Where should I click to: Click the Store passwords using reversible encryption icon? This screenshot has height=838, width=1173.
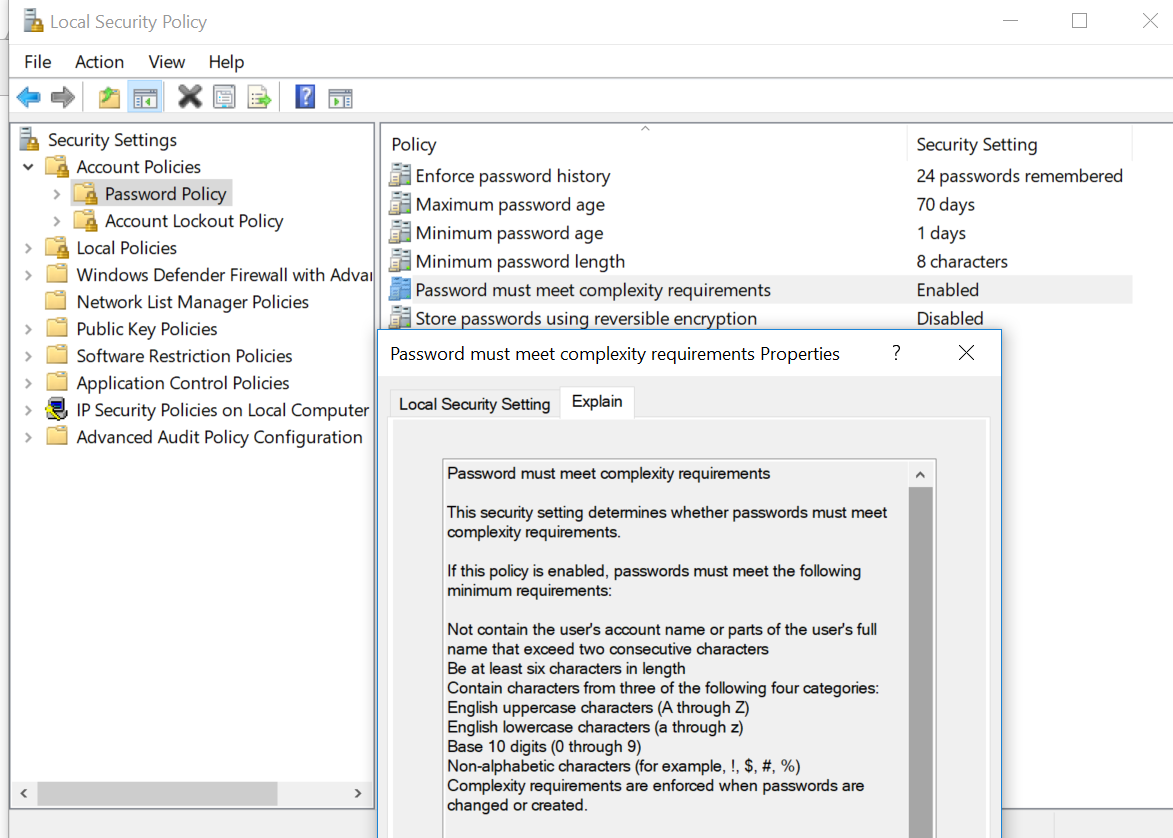coord(400,317)
